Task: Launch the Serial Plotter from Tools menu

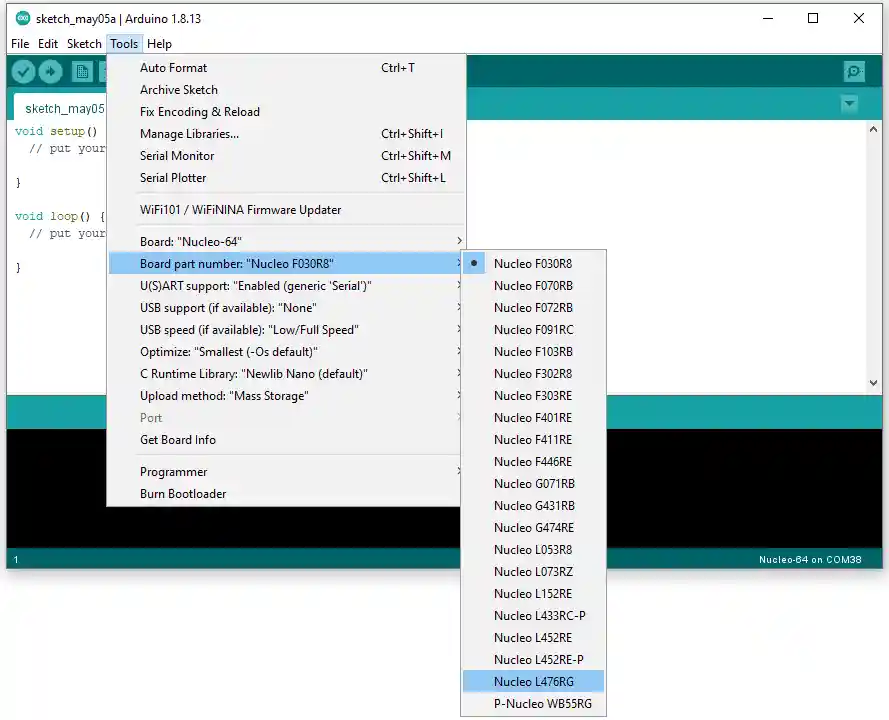Action: point(173,178)
